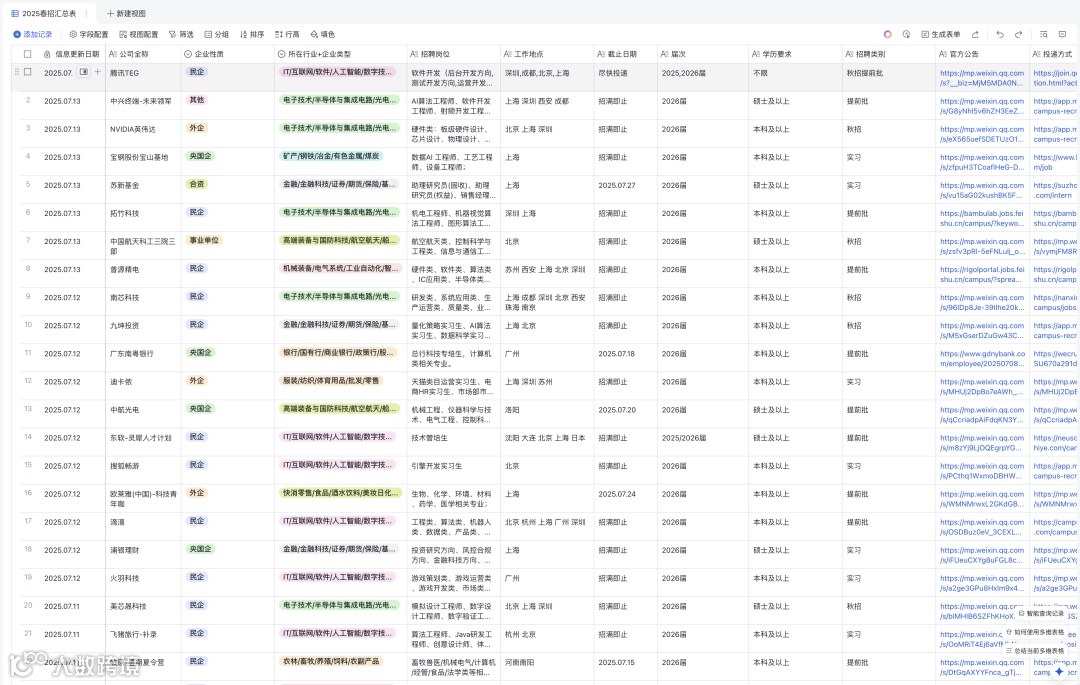Screen dimensions: 1080x685
Task: Click the 外企 tag in NVIDIA英伟达 row
Action: coord(197,128)
